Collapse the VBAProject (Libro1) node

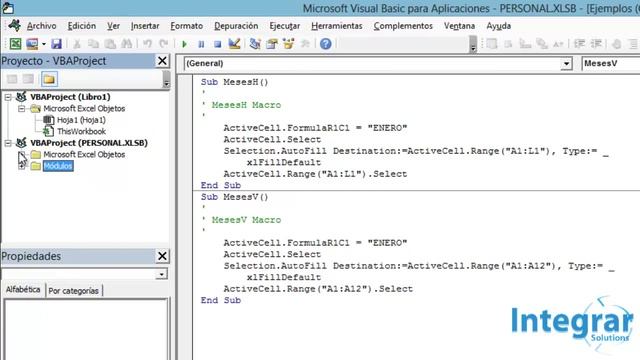pos(8,97)
